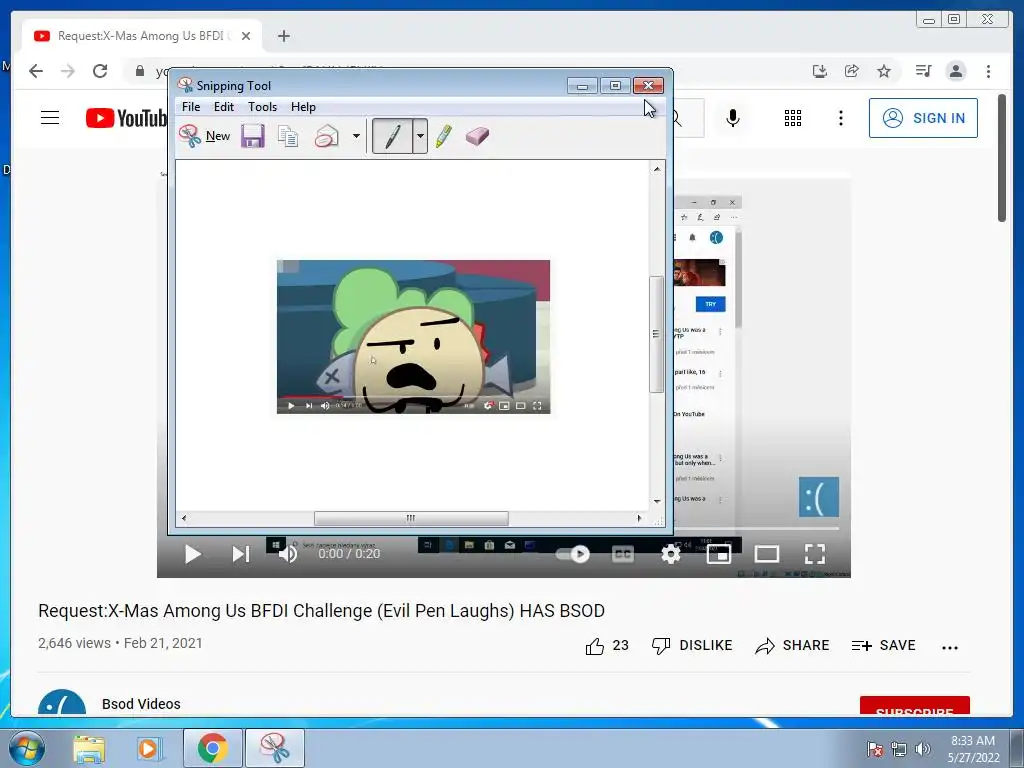1024x768 pixels.
Task: Mute the YouTube video volume
Action: coord(288,554)
